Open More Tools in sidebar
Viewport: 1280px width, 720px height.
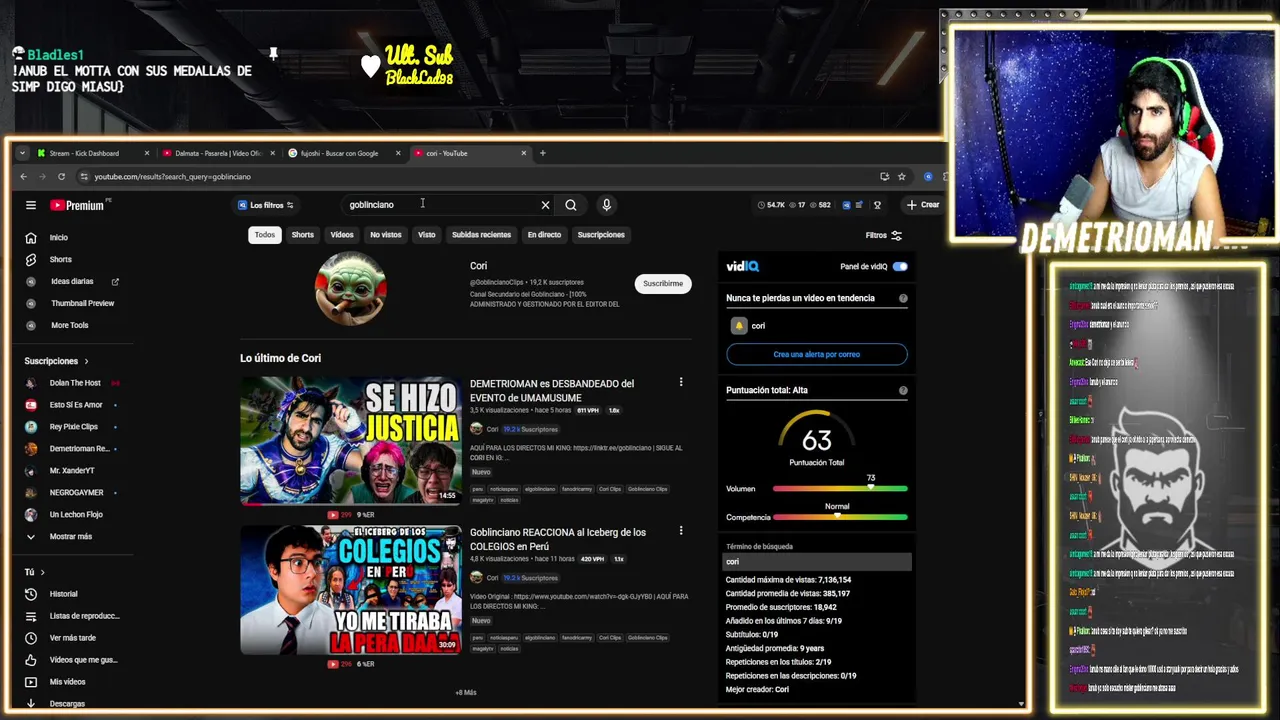tap(56, 325)
